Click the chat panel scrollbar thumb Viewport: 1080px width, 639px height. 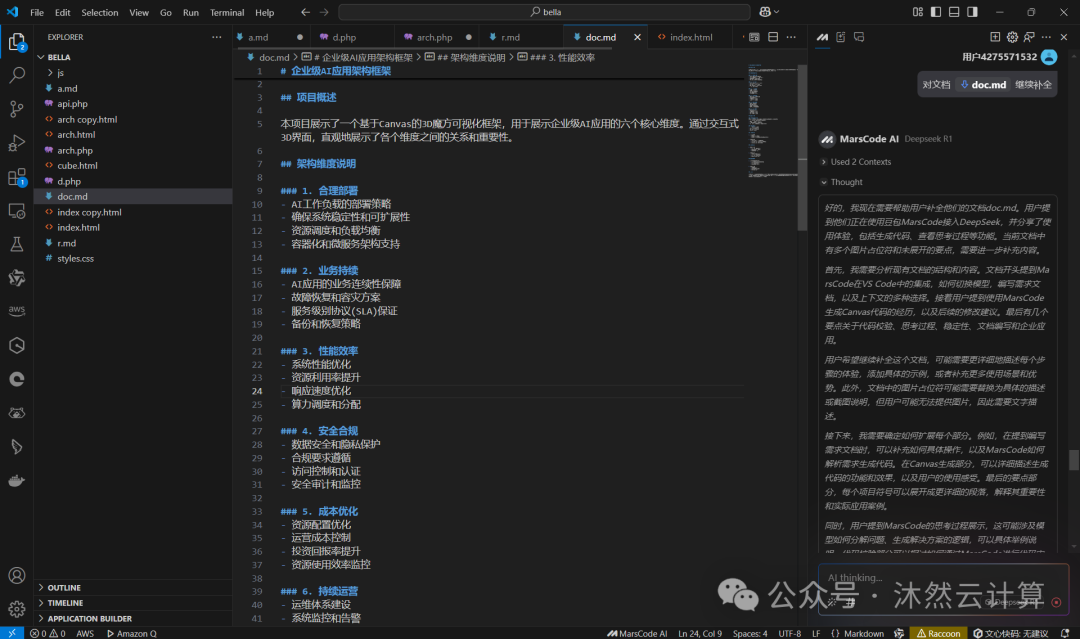click(1074, 459)
